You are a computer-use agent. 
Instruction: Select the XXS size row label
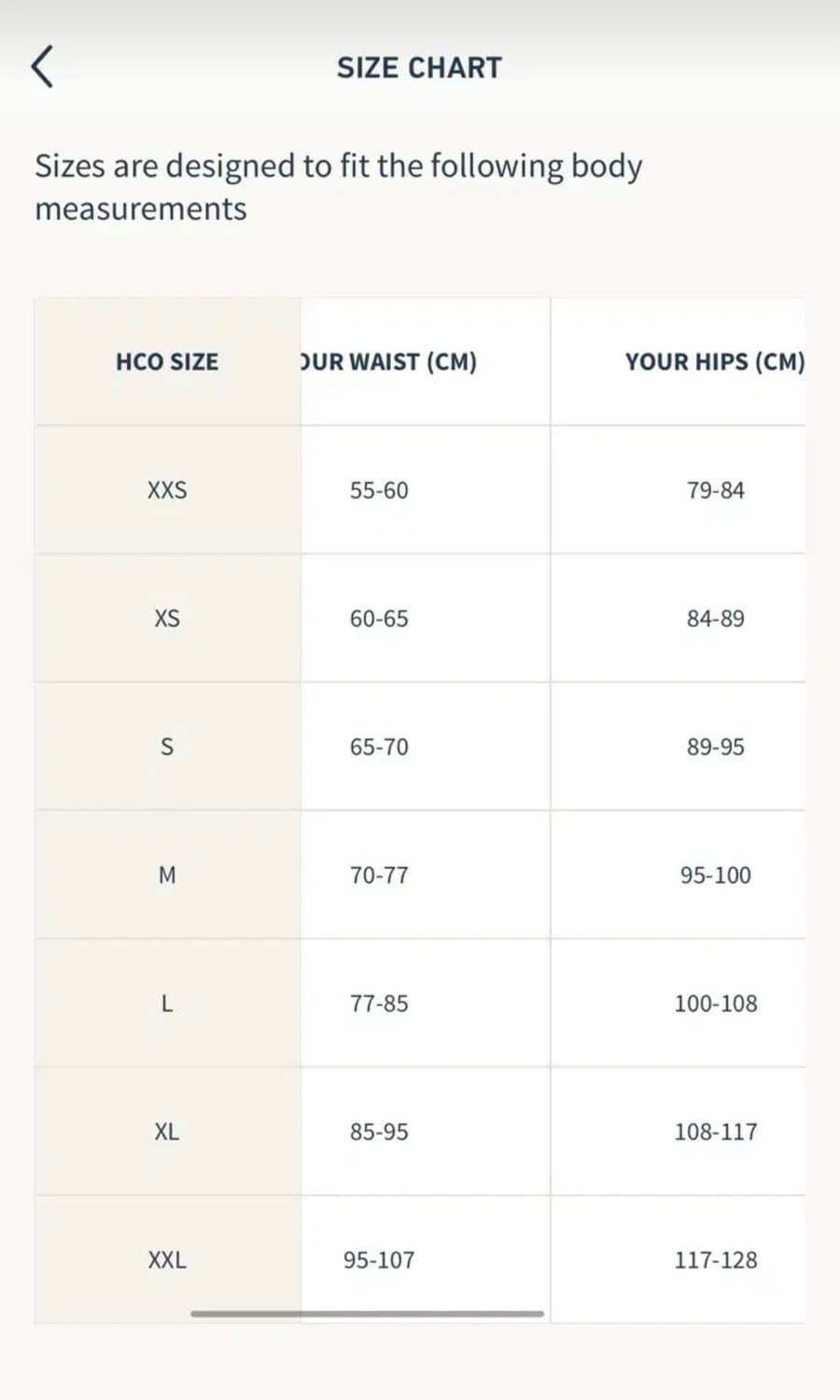pos(167,490)
